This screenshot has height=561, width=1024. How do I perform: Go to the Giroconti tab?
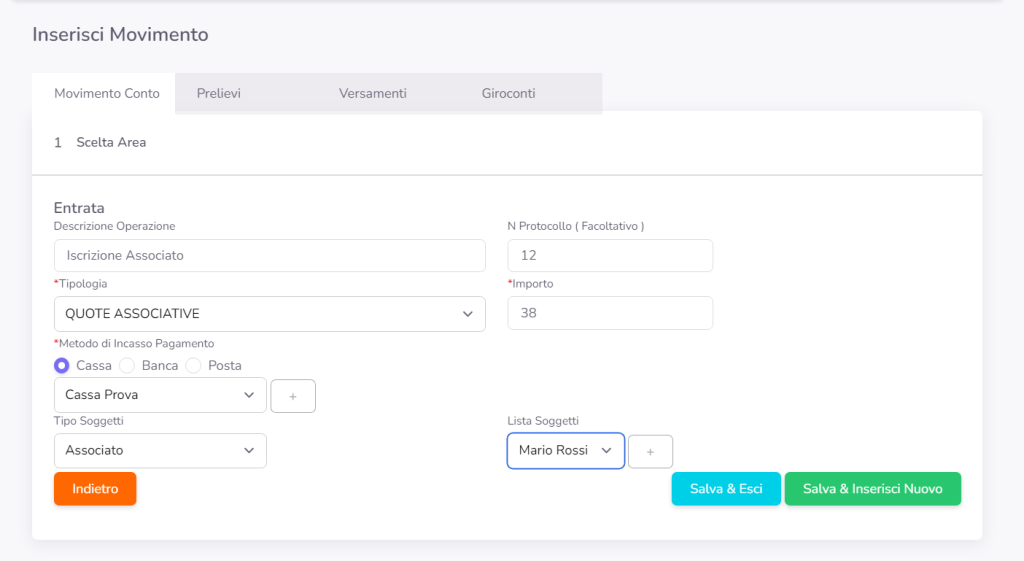click(x=508, y=93)
